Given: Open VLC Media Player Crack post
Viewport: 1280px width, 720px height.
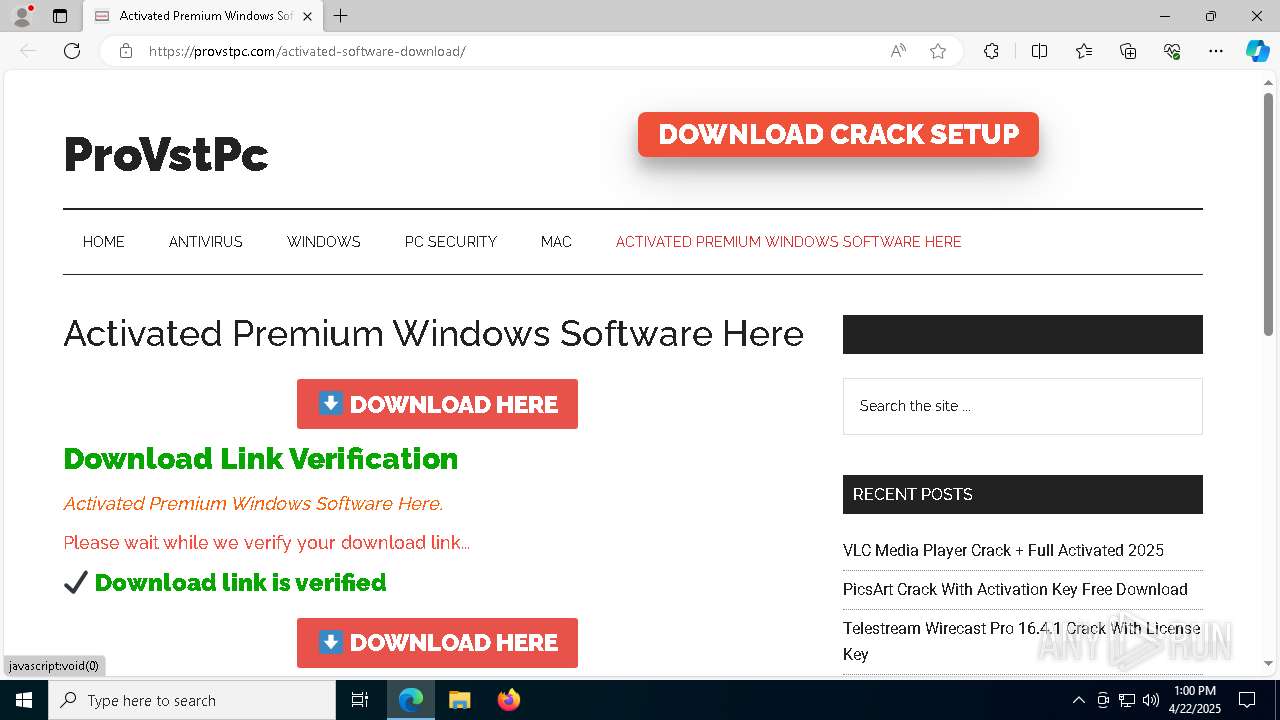Looking at the screenshot, I should (x=1003, y=550).
